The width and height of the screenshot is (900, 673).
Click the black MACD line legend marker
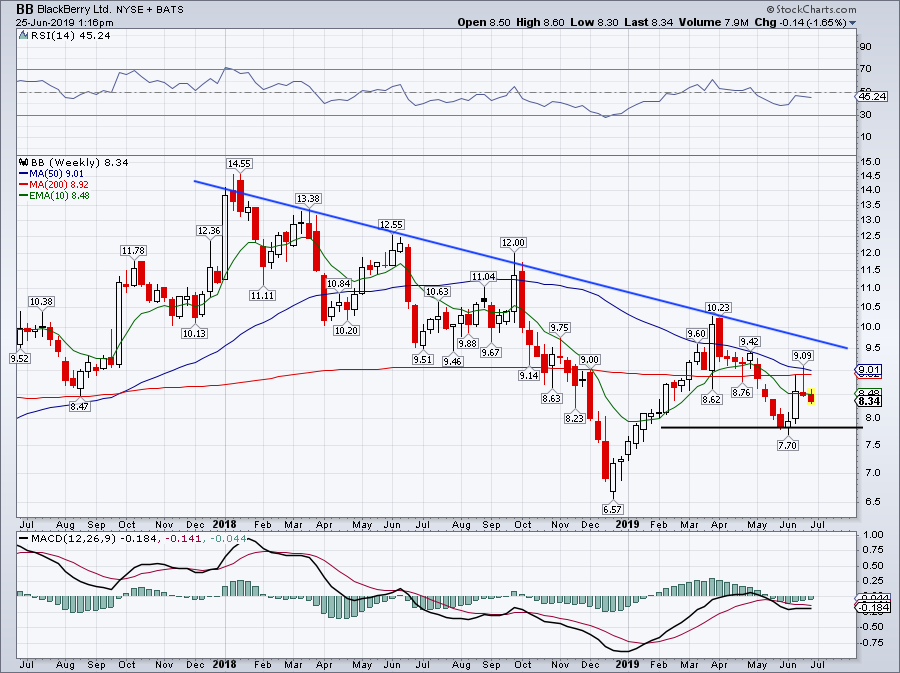23,539
